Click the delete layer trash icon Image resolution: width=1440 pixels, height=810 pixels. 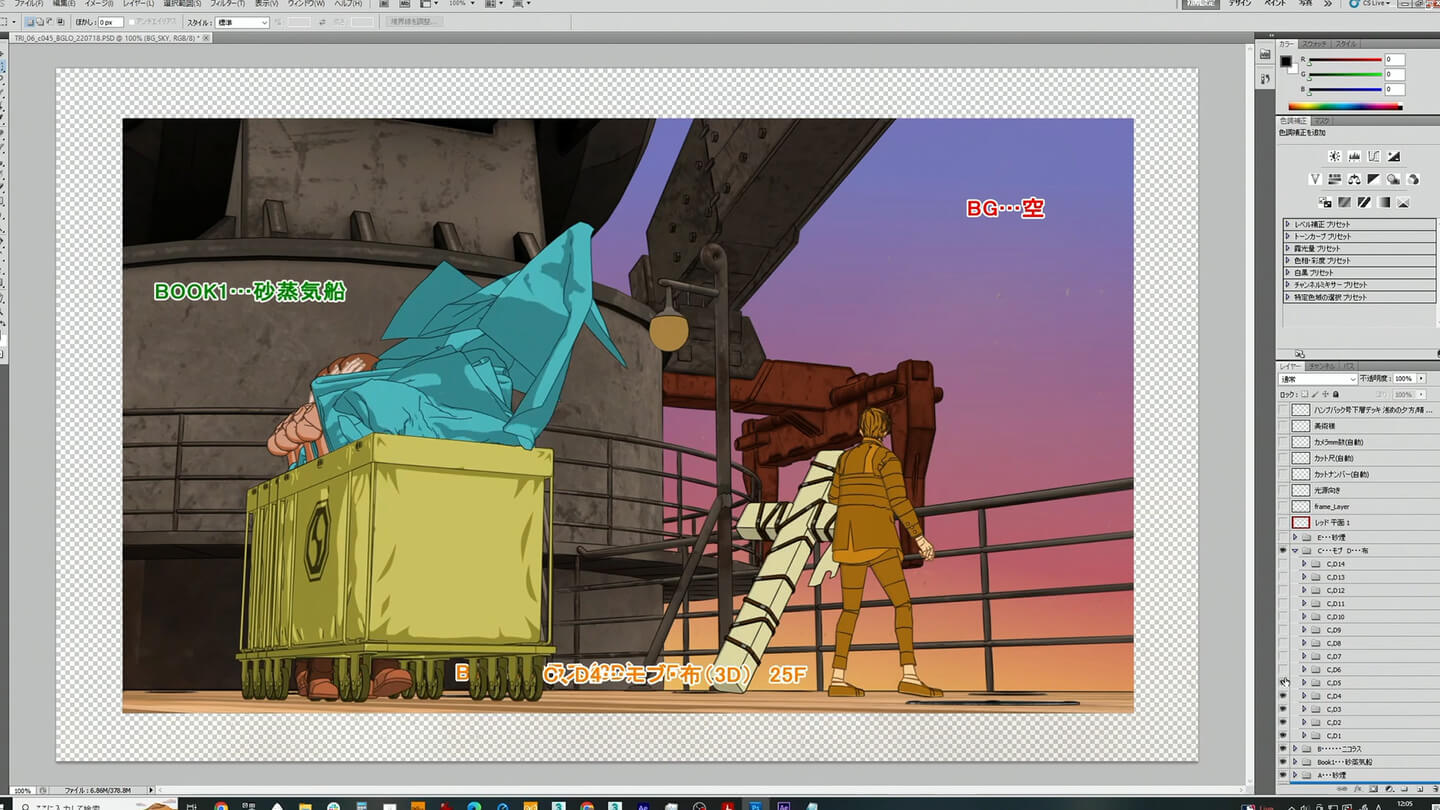click(1436, 789)
